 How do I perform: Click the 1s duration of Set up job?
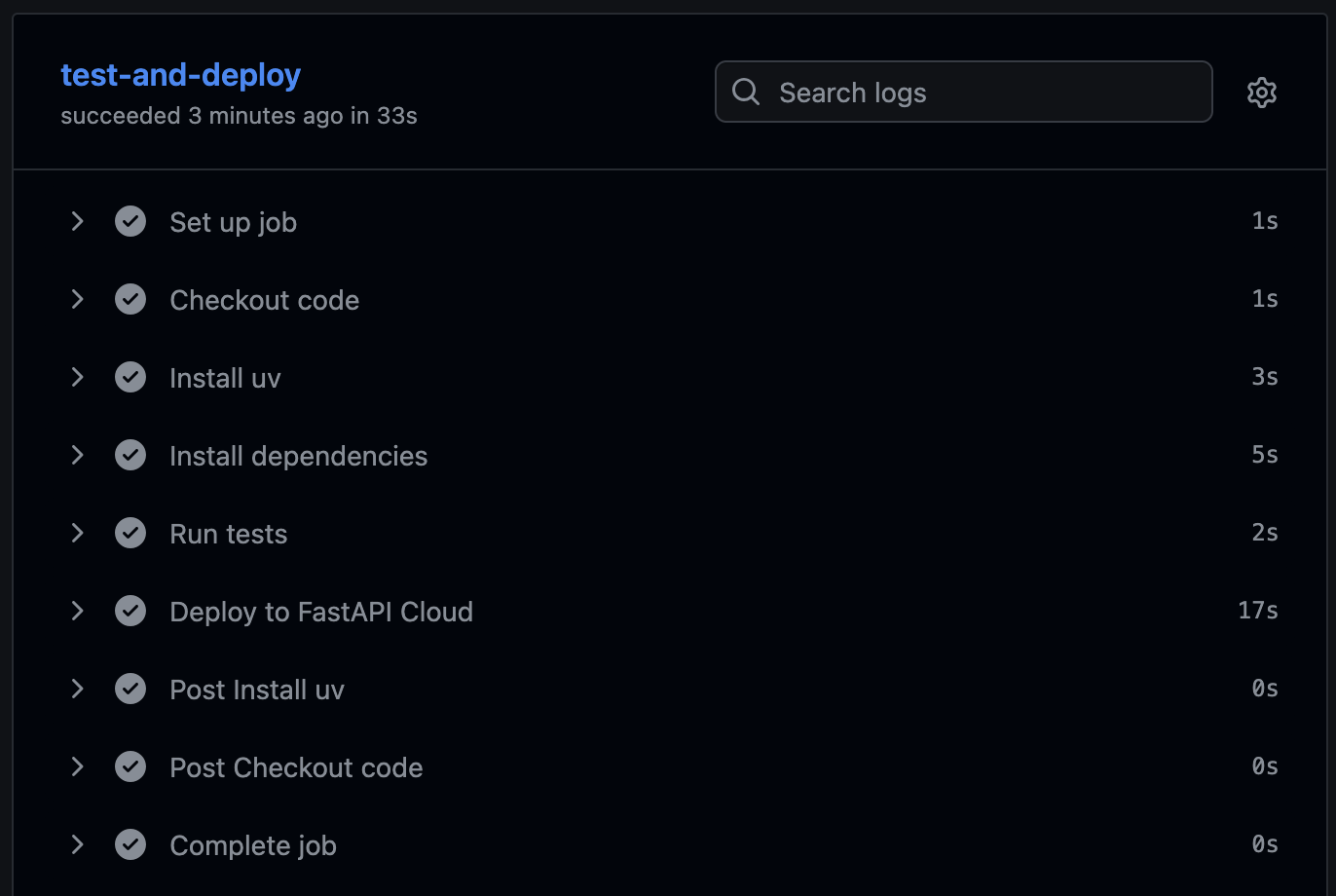(x=1265, y=221)
